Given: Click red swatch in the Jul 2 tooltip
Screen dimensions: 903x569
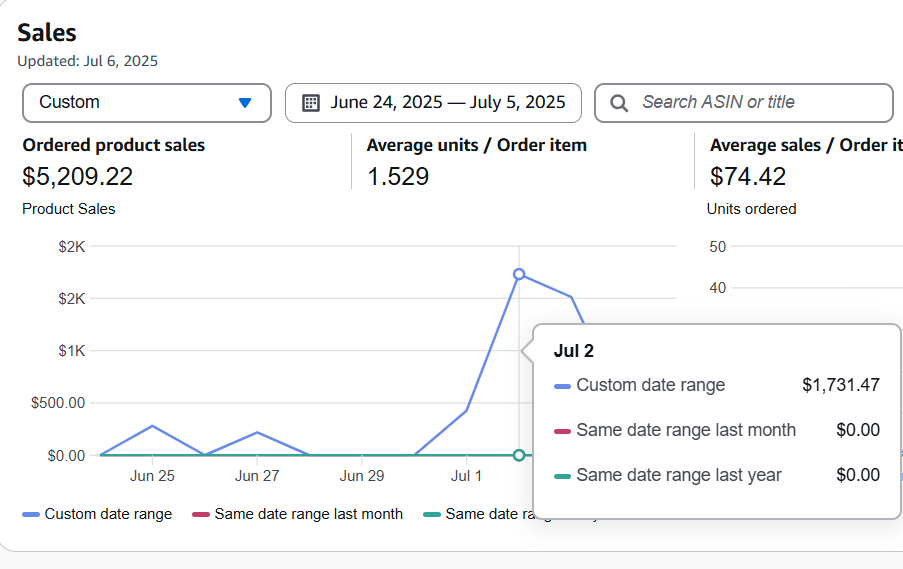Looking at the screenshot, I should pos(562,431).
